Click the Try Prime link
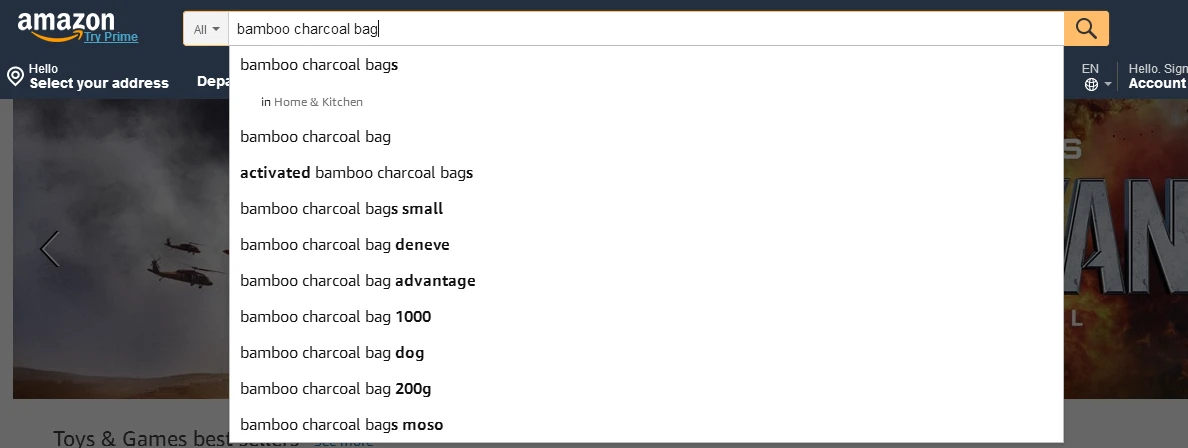This screenshot has height=448, width=1188. coord(111,36)
